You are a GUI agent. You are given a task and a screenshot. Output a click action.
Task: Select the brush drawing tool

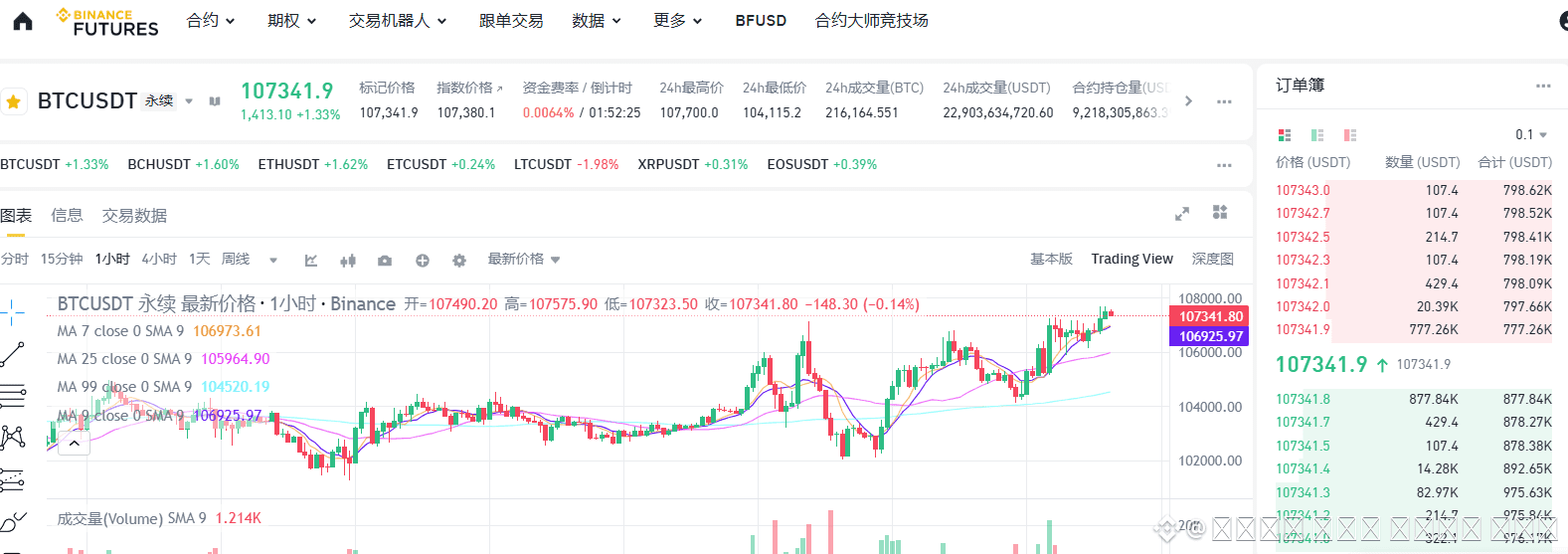(13, 522)
